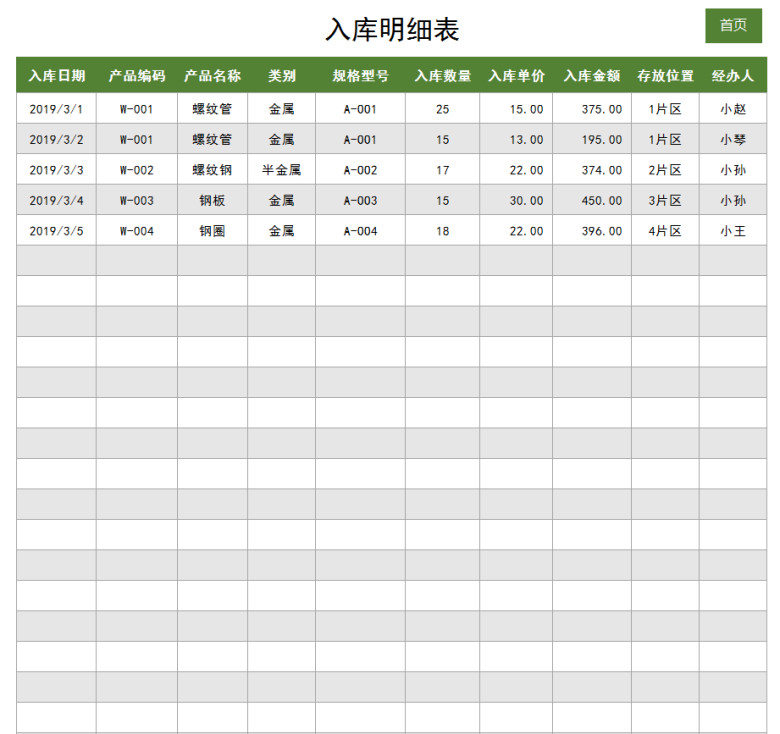The width and height of the screenshot is (780, 734).
Task: Select the 入库金额 column header
Action: (x=592, y=76)
